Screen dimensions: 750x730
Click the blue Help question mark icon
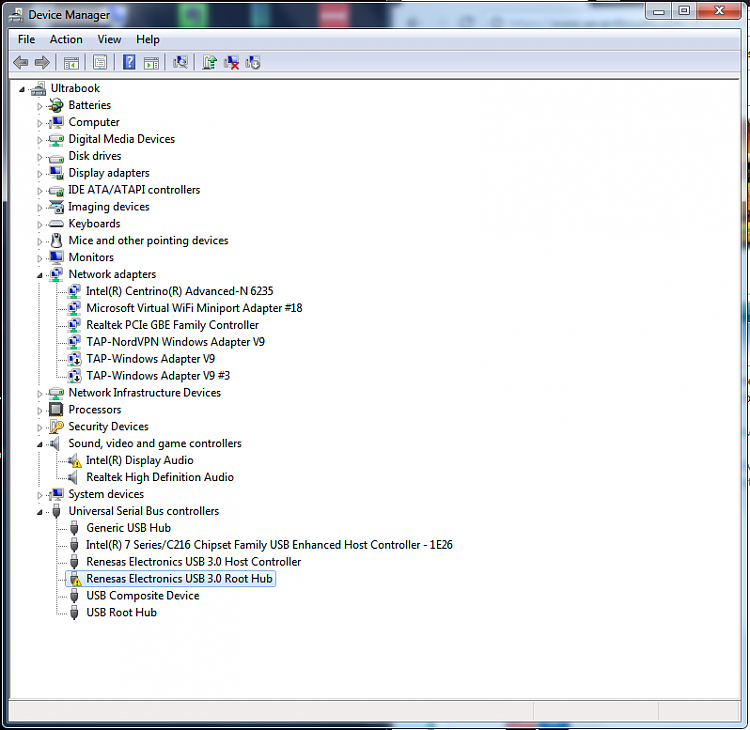[x=129, y=62]
